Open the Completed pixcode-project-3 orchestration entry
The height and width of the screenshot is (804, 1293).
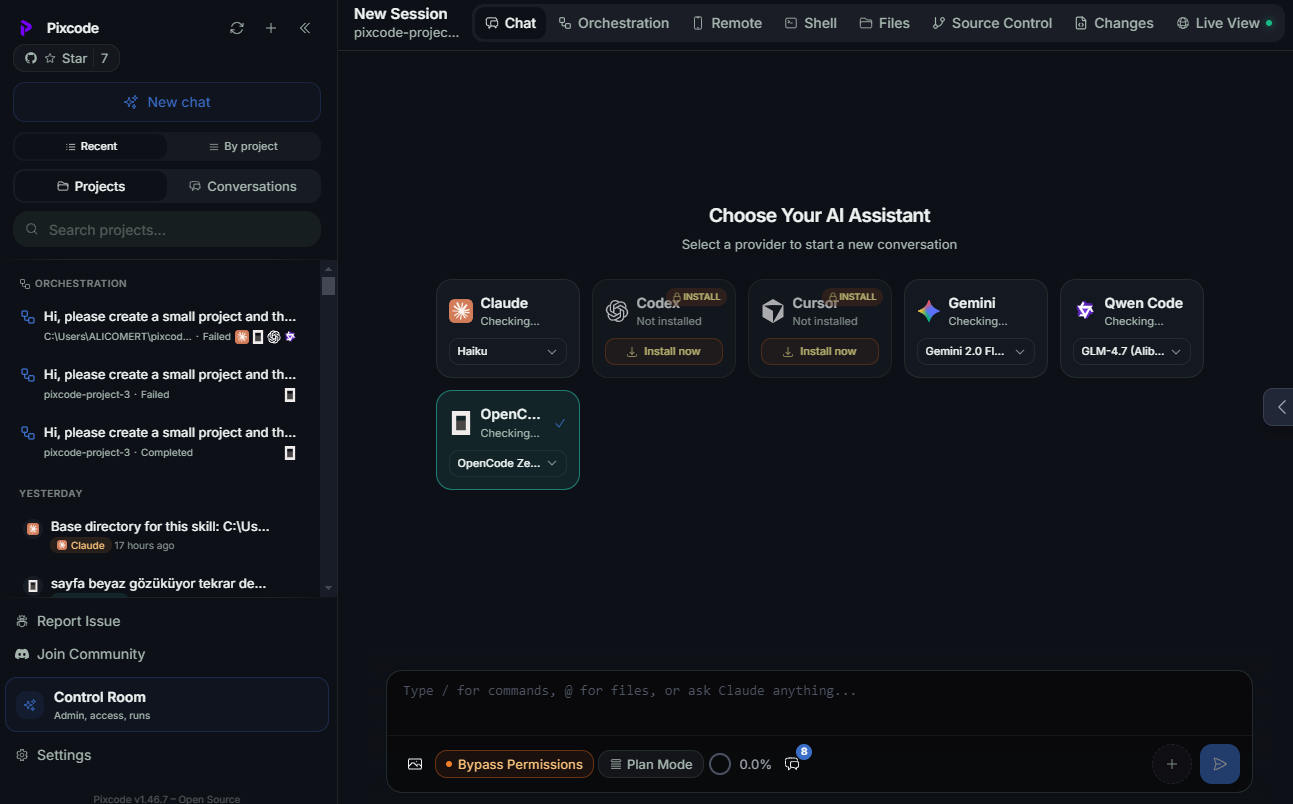[160, 442]
